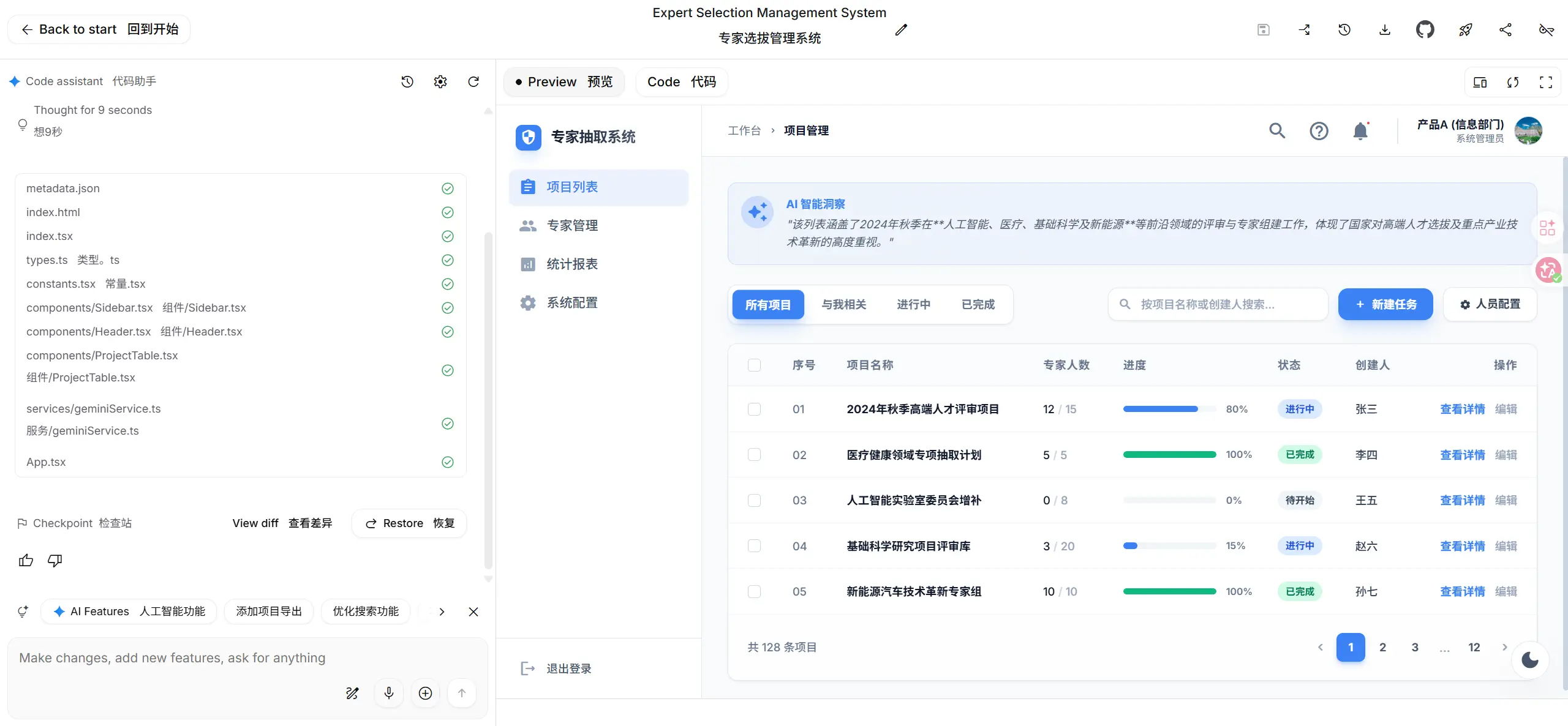1568x726 pixels.
Task: Expand the Thought for 9 seconds section
Action: tap(92, 110)
